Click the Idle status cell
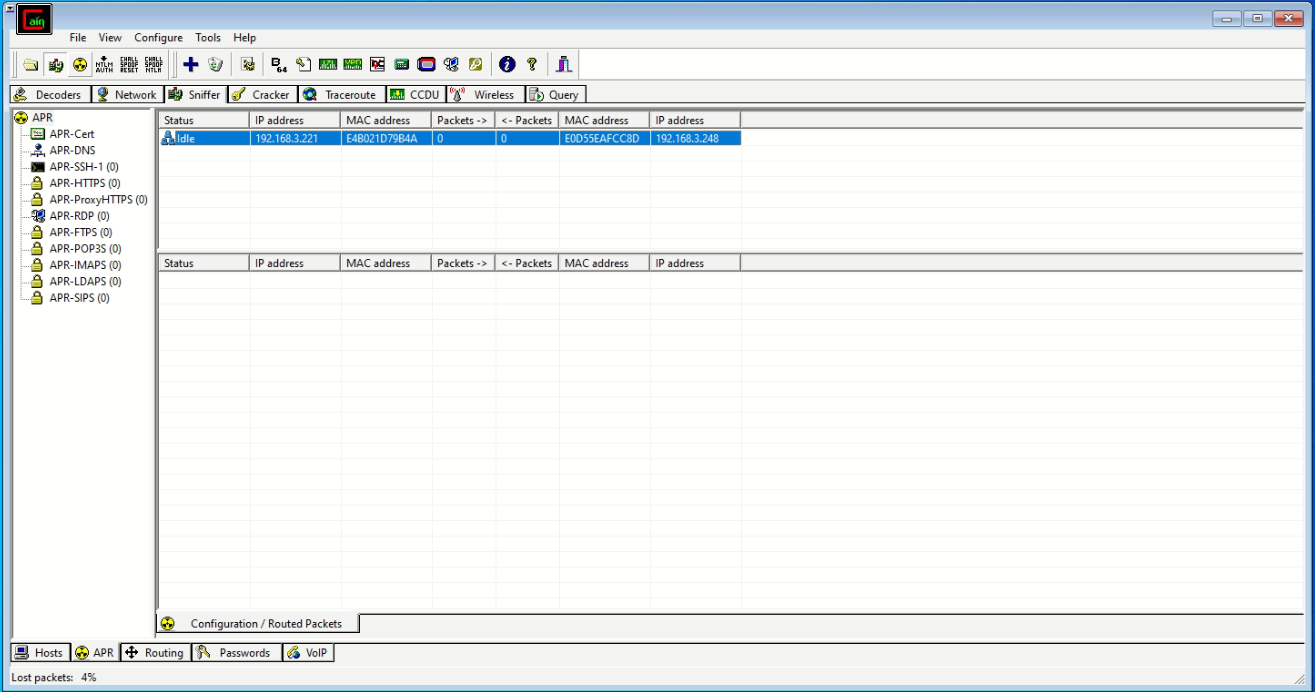 204,139
